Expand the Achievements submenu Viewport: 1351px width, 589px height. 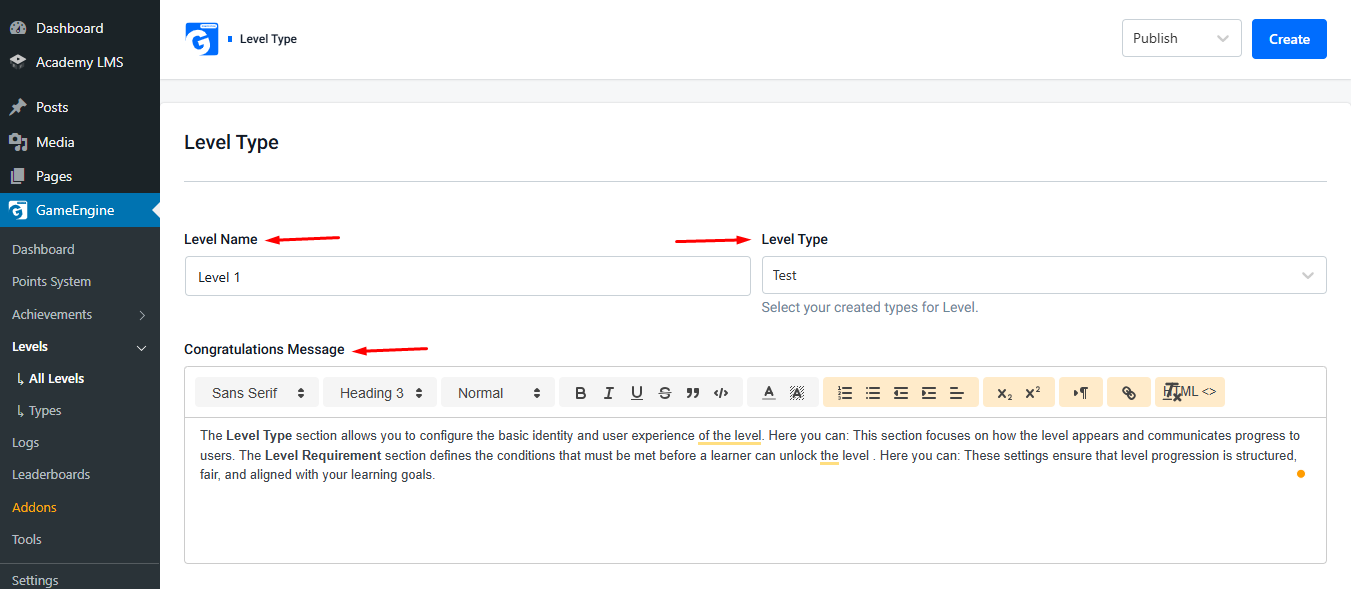(142, 315)
